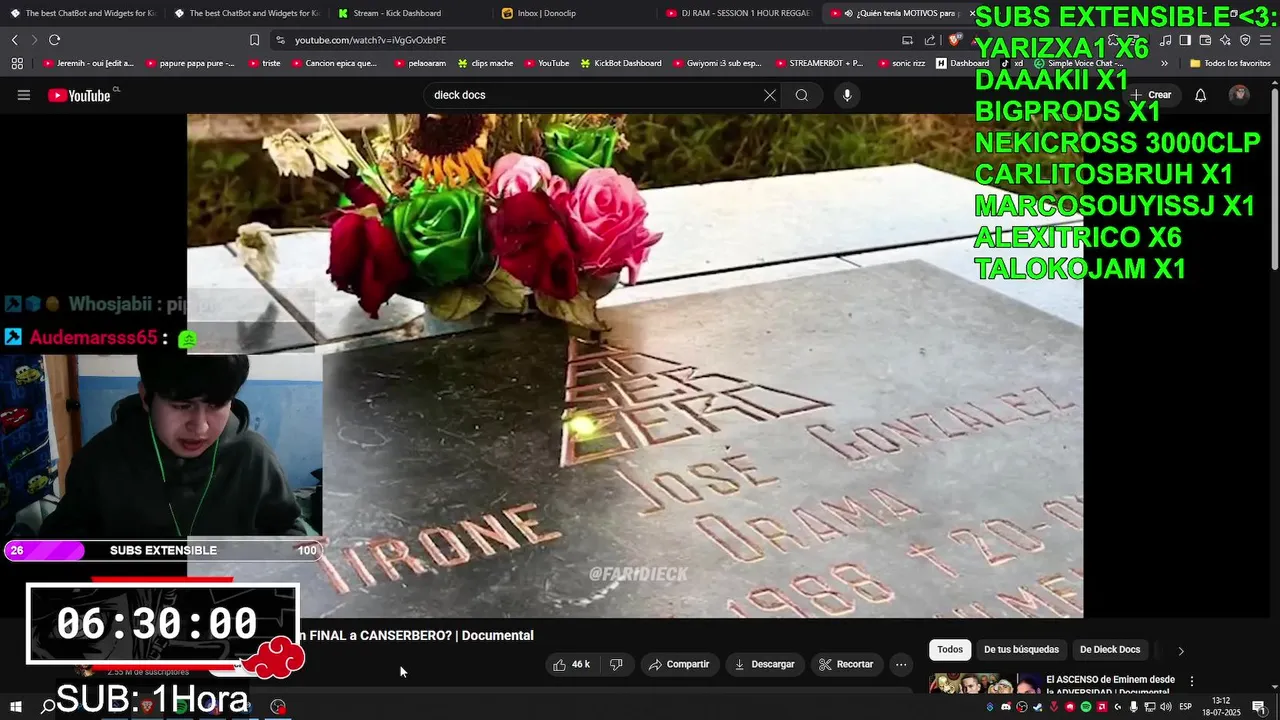The height and width of the screenshot is (720, 1280).
Task: Open options menu for the Eminem video
Action: click(1192, 681)
